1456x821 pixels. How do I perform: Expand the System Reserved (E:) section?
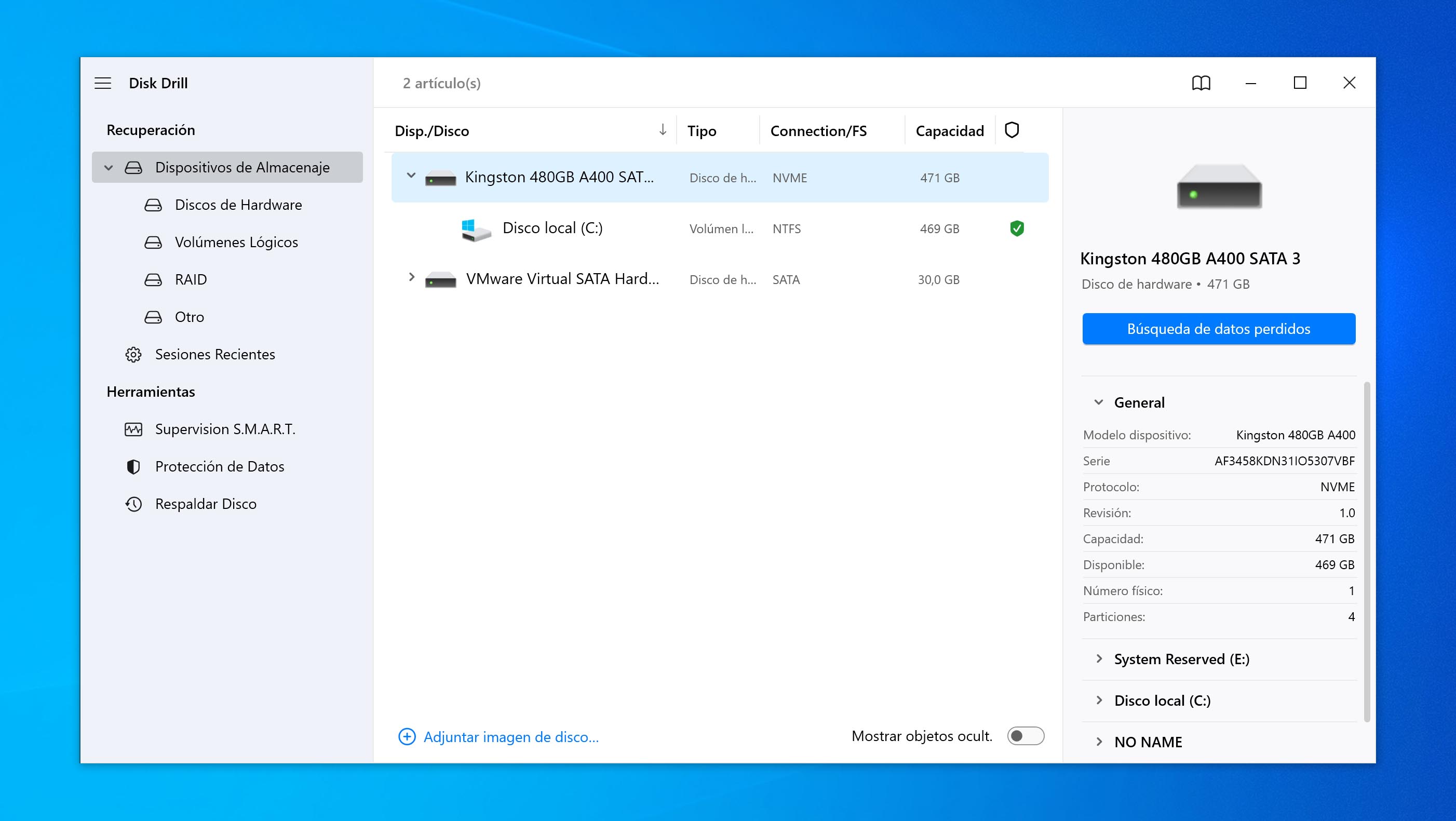click(x=1099, y=659)
